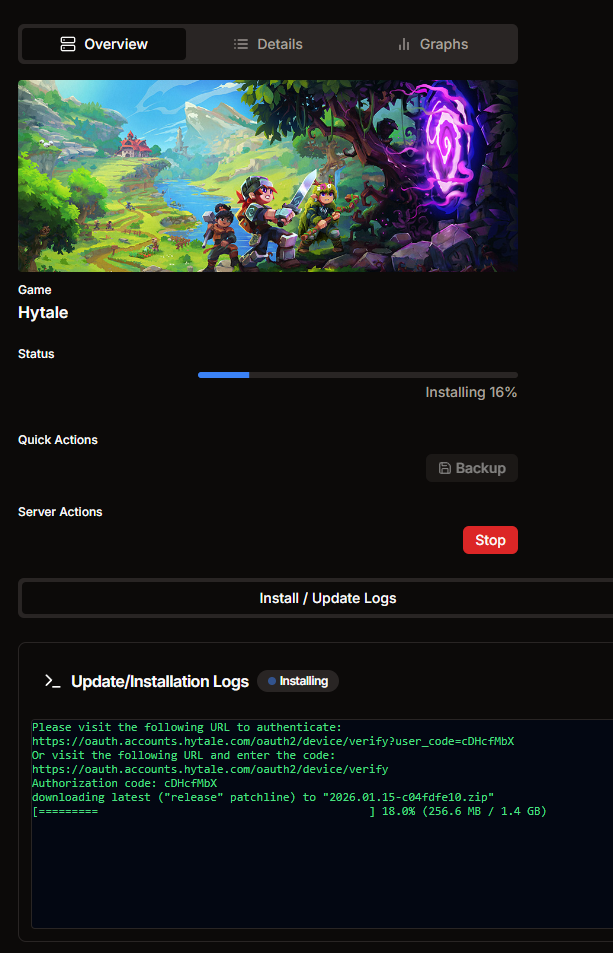
Task: Click the installation progress bar
Action: coord(358,375)
